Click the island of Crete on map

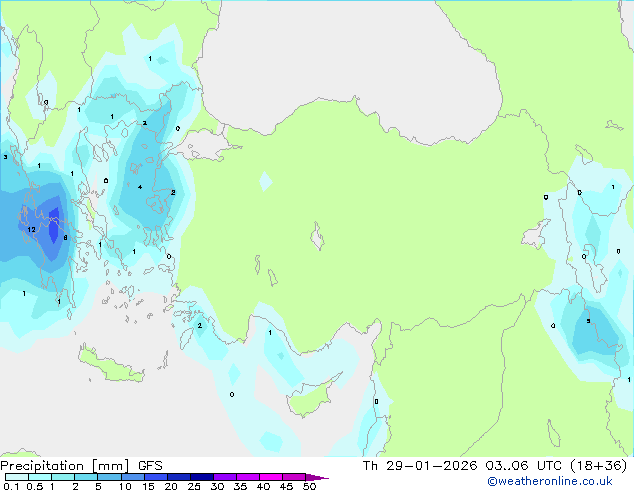[x=110, y=365]
